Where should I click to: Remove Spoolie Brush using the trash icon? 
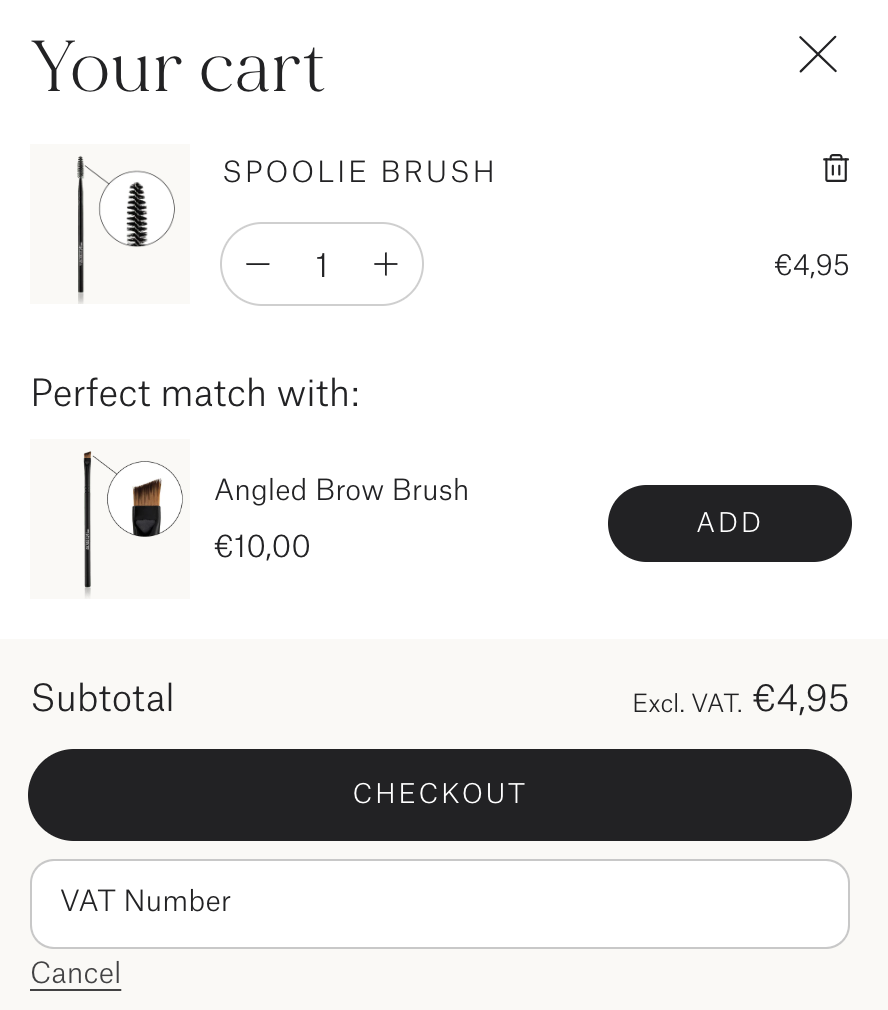coord(835,168)
